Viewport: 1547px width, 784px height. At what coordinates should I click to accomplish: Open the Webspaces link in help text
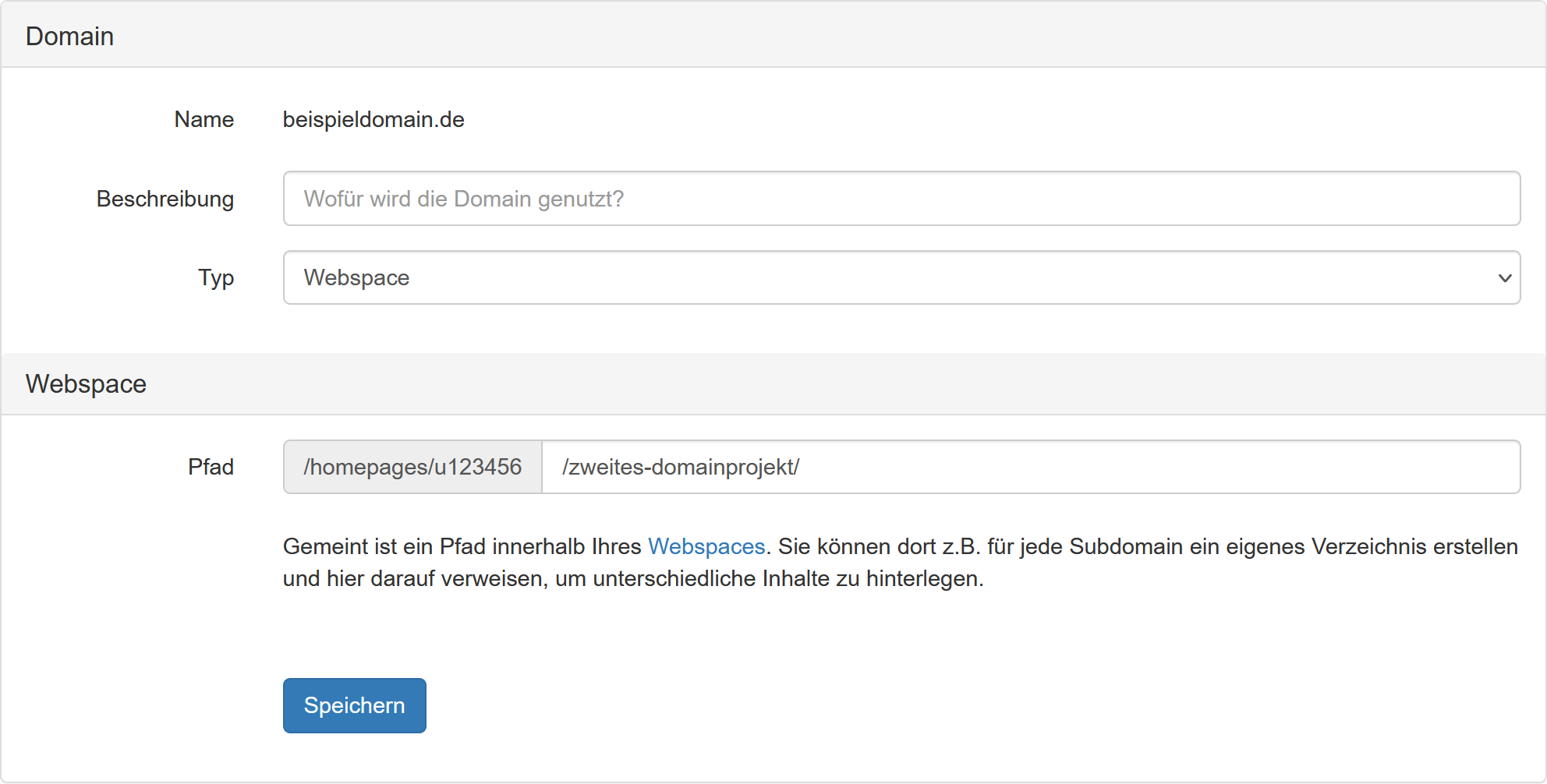tap(706, 546)
